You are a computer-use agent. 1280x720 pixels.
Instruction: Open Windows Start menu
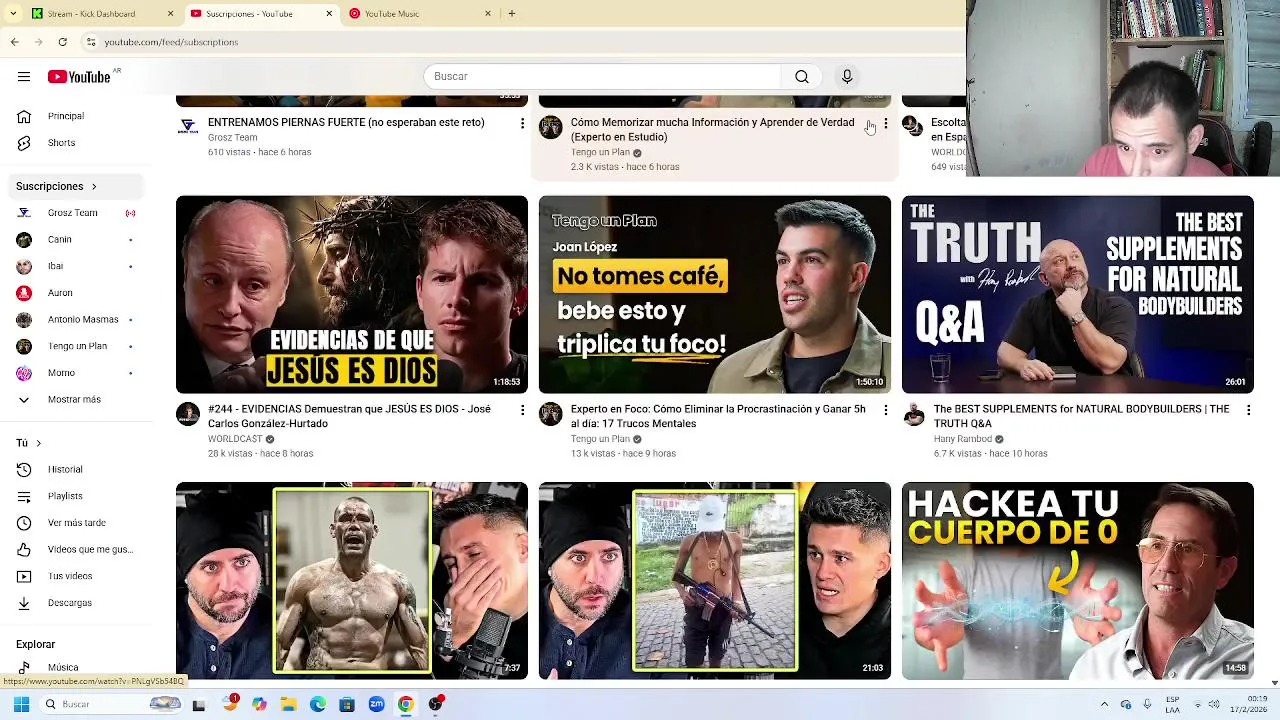pyautogui.click(x=21, y=704)
